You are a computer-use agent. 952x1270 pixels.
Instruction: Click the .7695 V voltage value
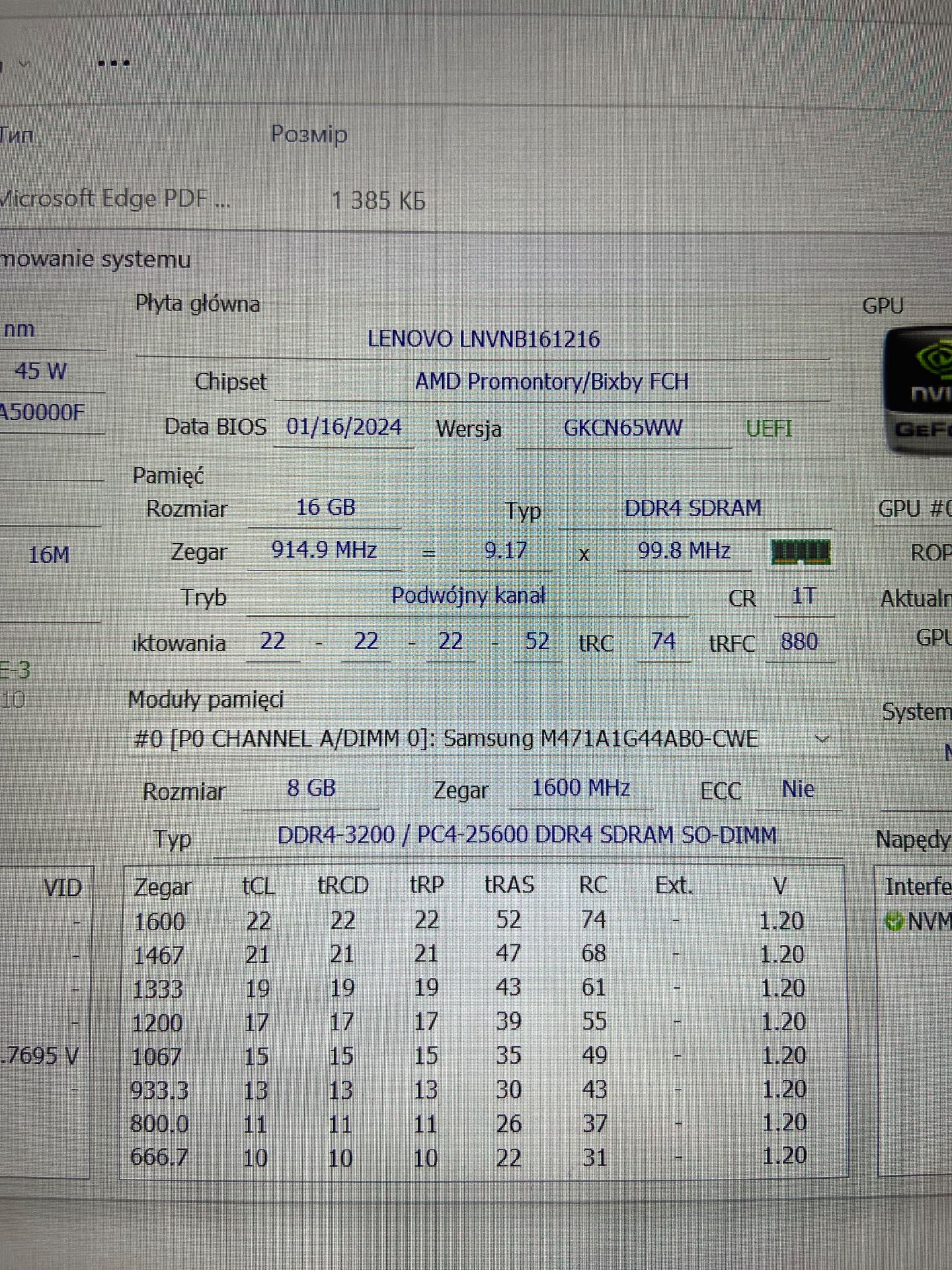pos(39,1056)
